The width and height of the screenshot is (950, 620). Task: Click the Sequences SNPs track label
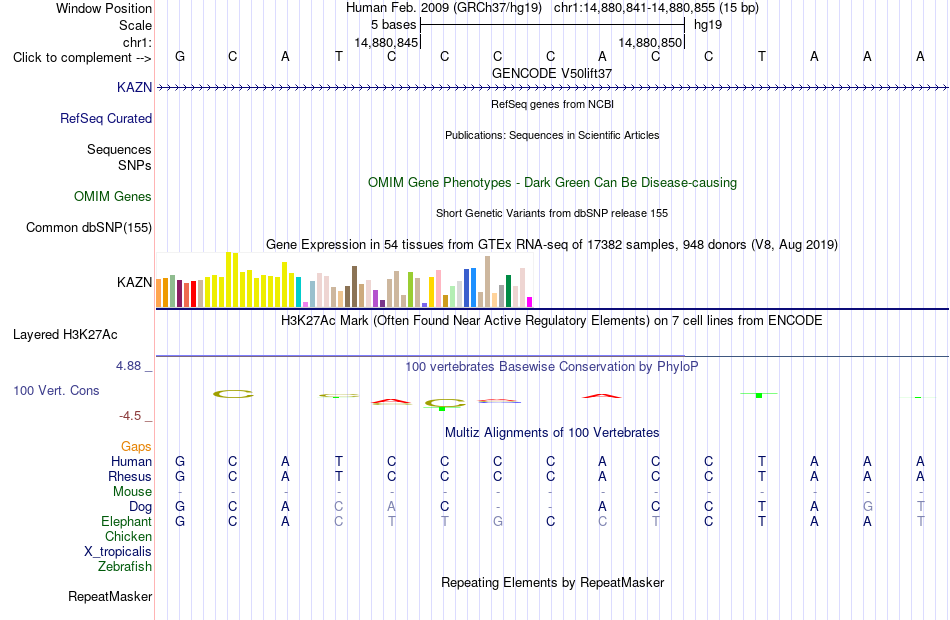point(119,157)
